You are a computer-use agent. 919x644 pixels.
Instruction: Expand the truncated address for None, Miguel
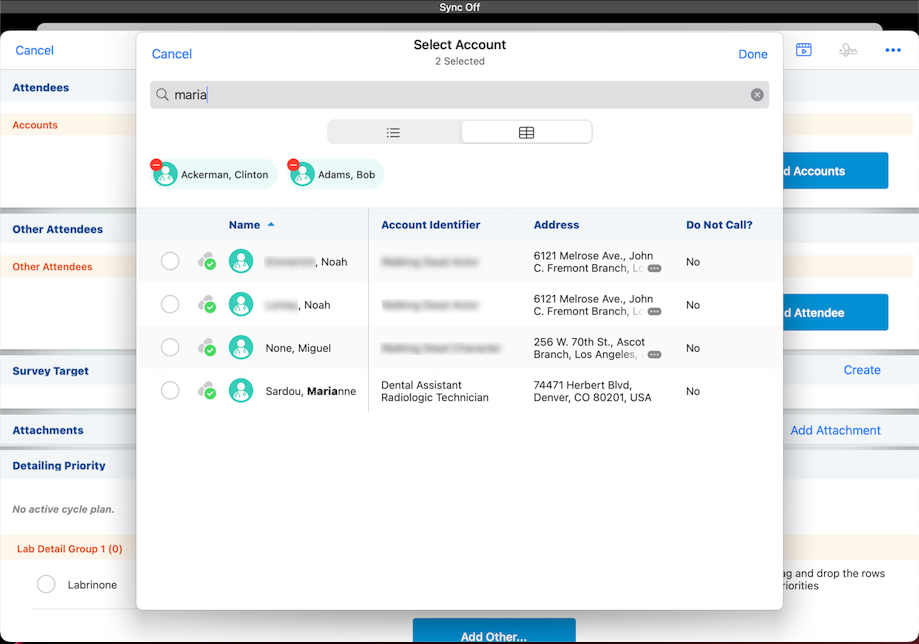click(x=656, y=352)
